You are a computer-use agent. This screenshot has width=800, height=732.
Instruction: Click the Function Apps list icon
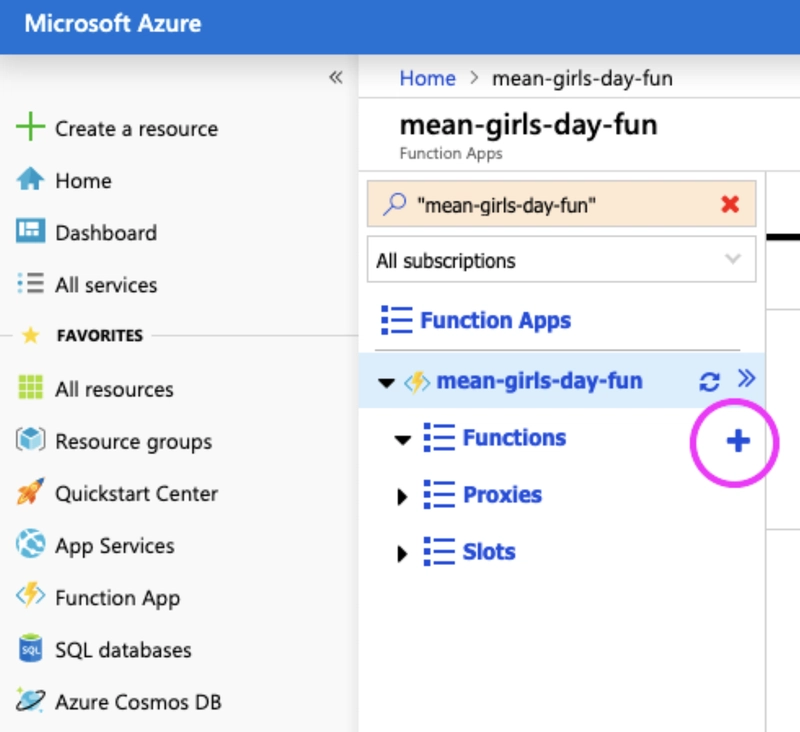pyautogui.click(x=396, y=320)
